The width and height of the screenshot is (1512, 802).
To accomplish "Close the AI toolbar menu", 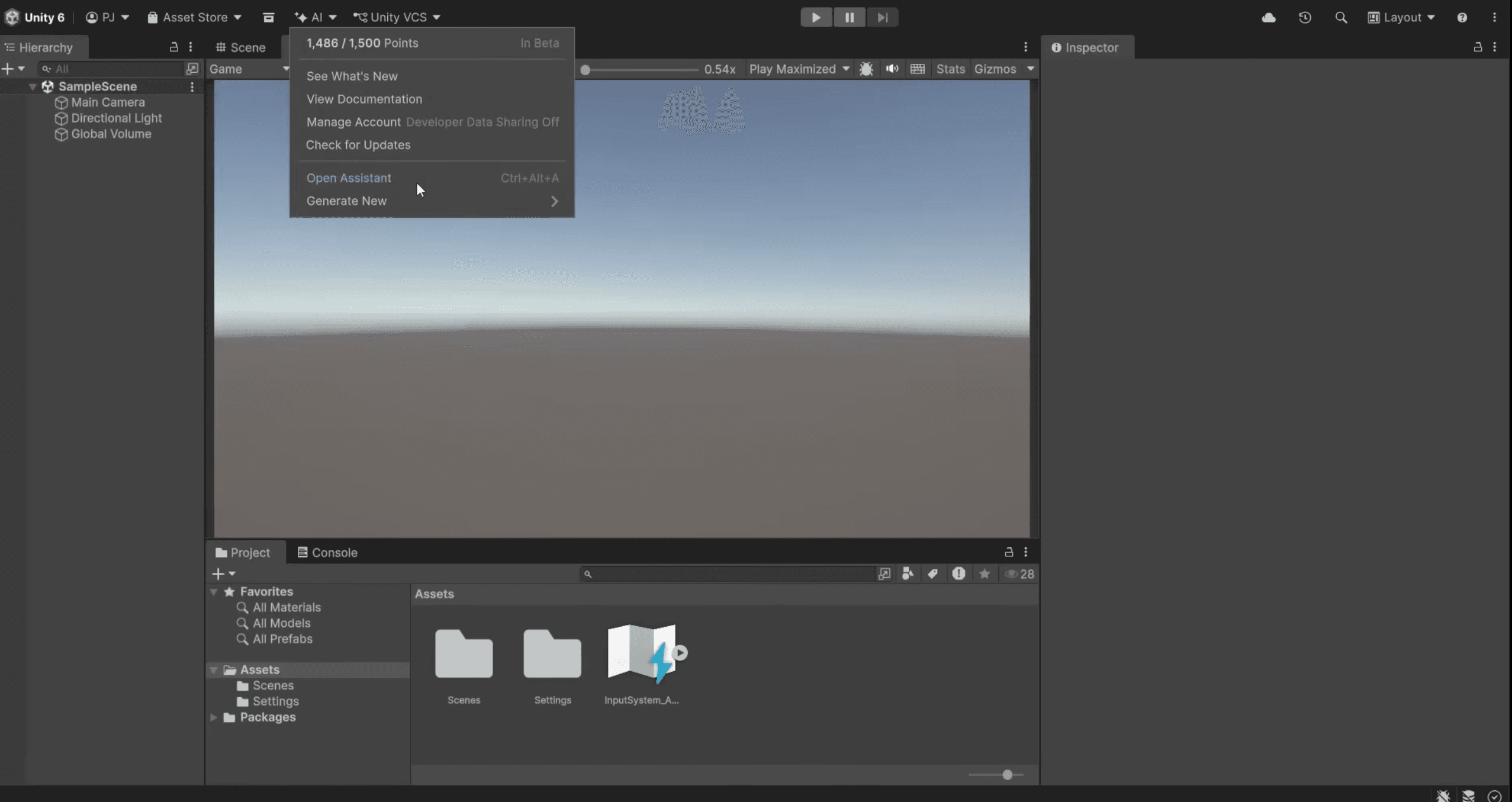I will coord(316,17).
